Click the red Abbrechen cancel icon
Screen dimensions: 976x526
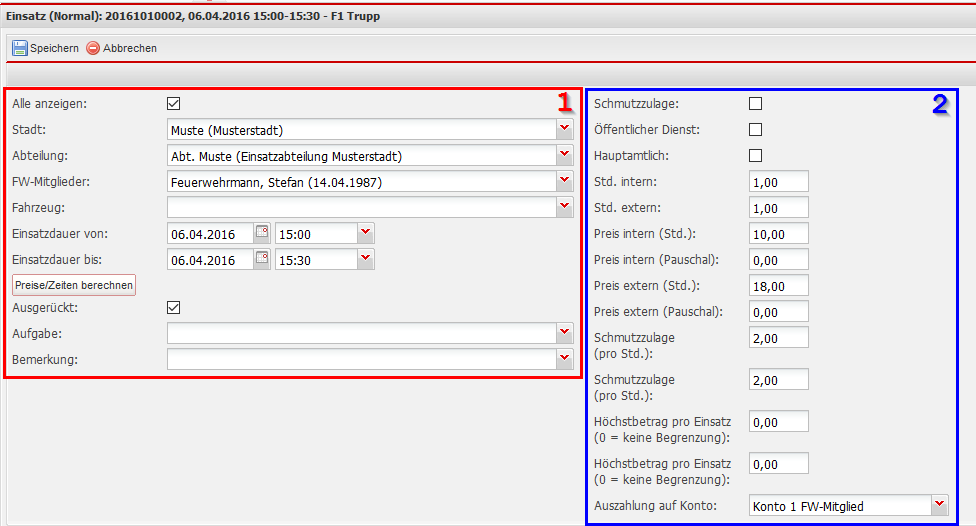pos(93,48)
